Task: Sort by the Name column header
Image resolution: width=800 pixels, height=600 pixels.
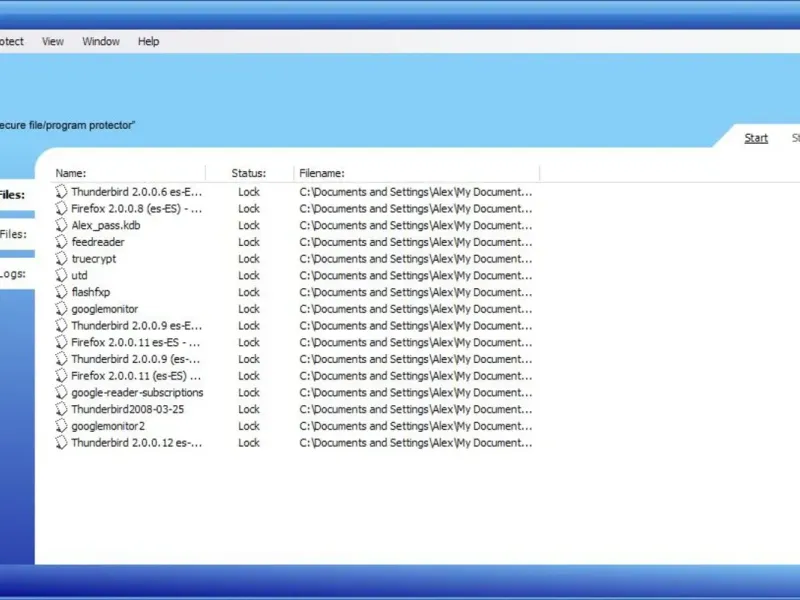Action: pos(70,173)
